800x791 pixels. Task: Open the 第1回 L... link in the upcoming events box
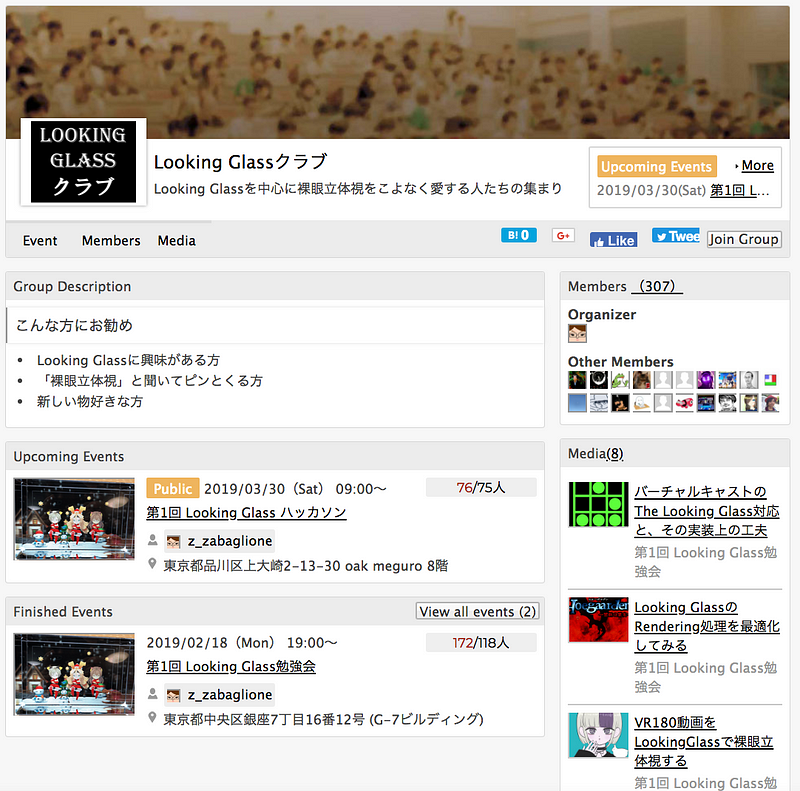(x=739, y=190)
